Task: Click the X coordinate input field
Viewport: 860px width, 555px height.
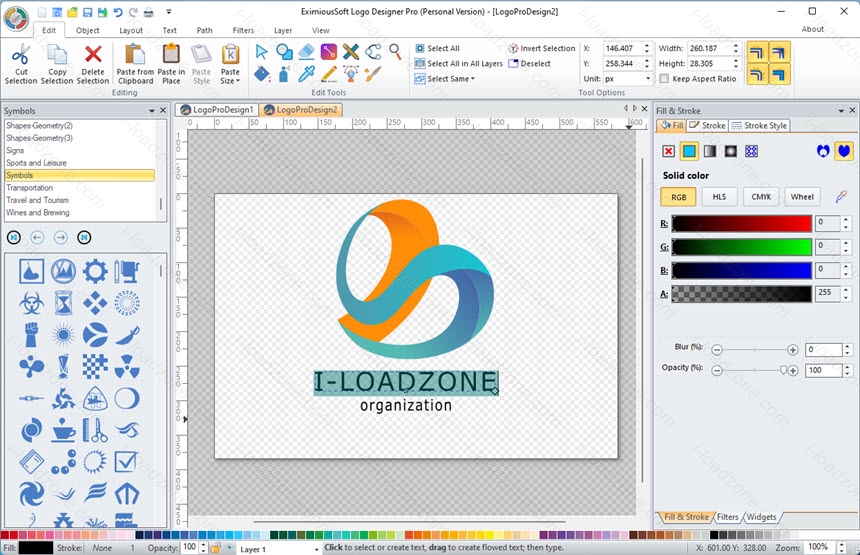Action: (623, 48)
